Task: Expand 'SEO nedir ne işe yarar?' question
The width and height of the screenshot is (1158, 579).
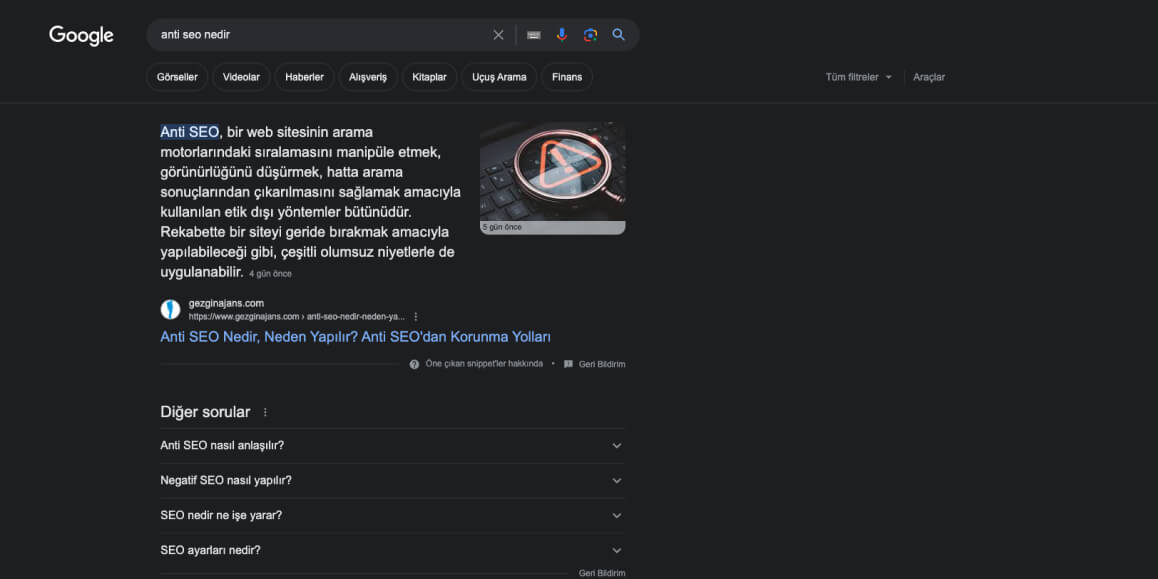Action: pyautogui.click(x=392, y=515)
